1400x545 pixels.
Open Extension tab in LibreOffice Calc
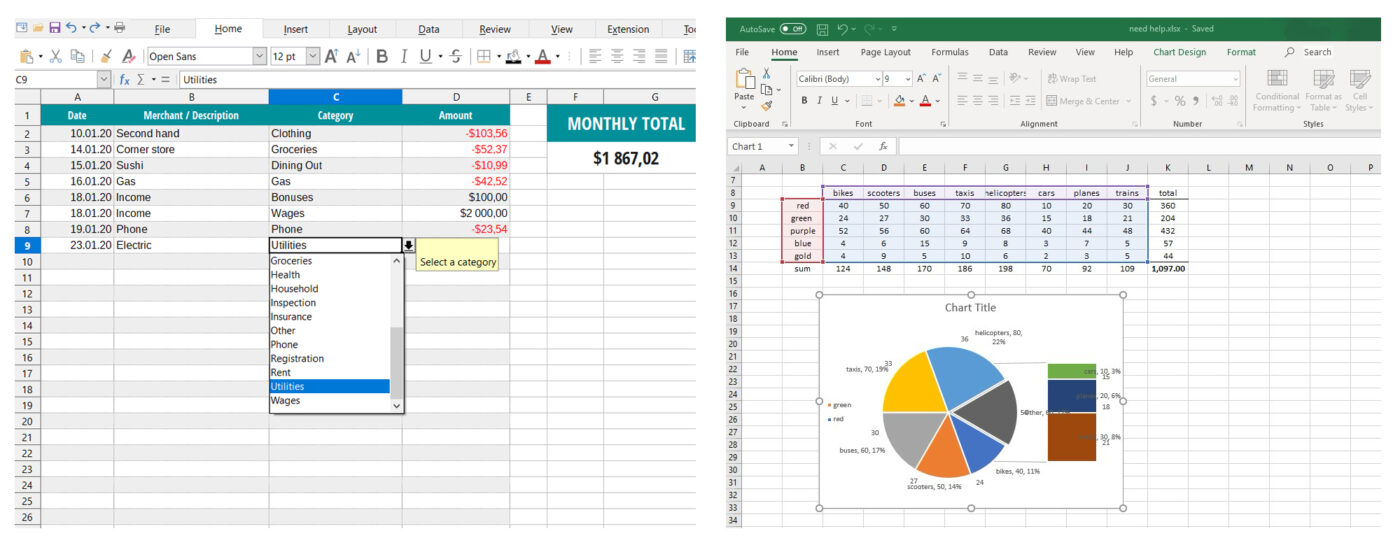point(628,29)
